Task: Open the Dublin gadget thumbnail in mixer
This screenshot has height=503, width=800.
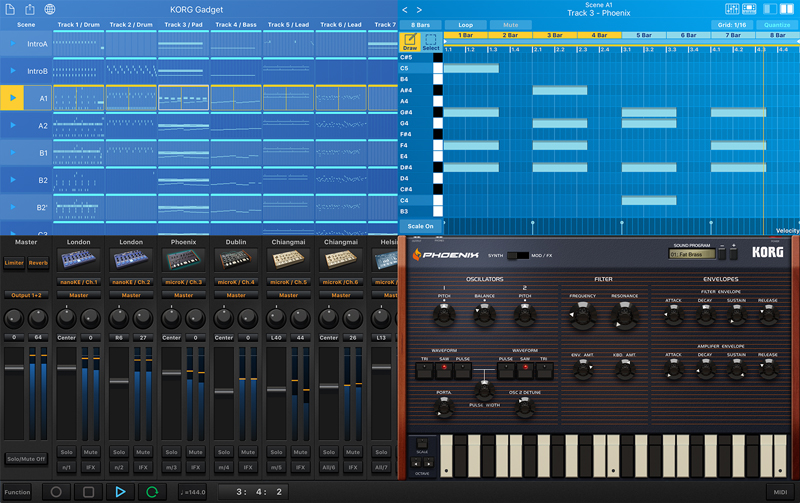Action: click(236, 260)
